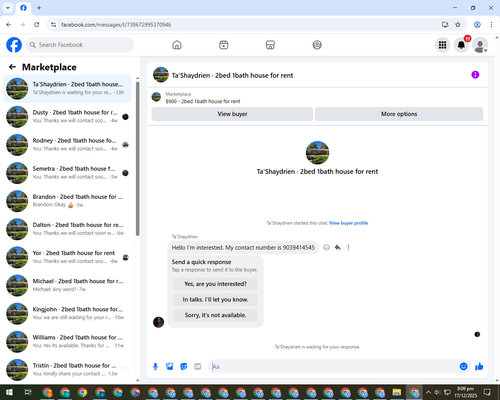Open the View buyer profile link
Screen dimensions: 500x400
349,223
